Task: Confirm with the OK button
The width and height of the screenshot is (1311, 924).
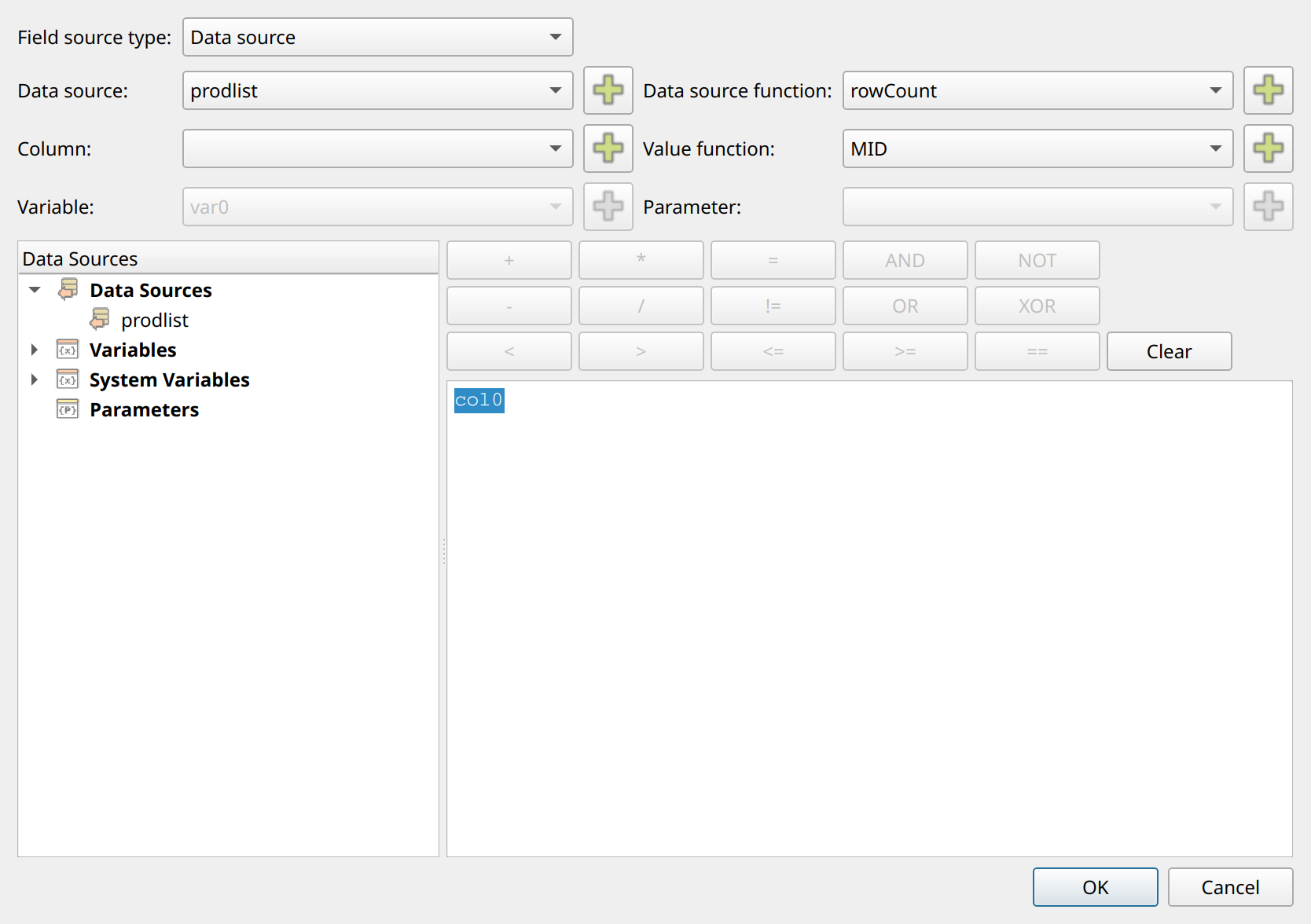Action: 1096,887
